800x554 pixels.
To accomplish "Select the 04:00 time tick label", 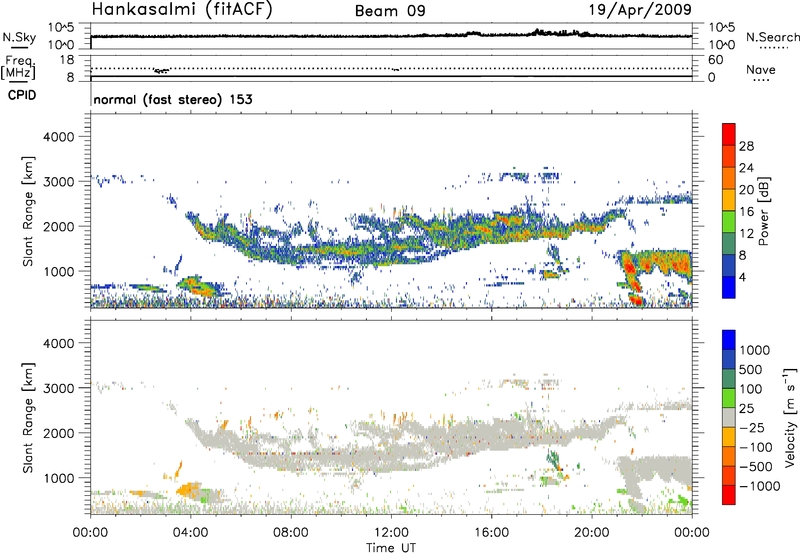I will [190, 533].
